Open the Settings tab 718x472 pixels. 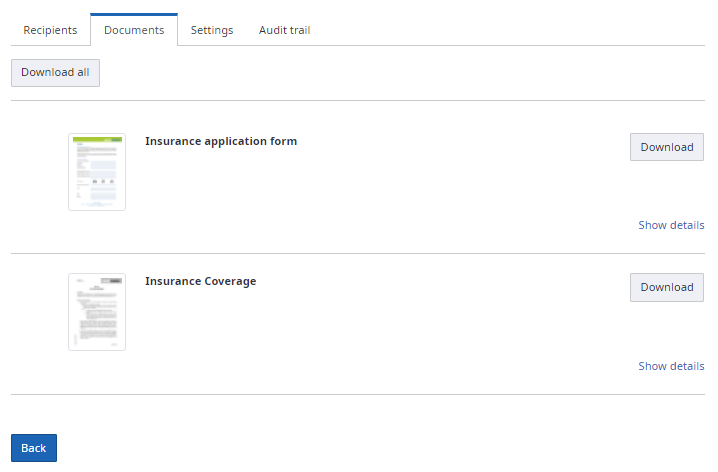coord(212,30)
